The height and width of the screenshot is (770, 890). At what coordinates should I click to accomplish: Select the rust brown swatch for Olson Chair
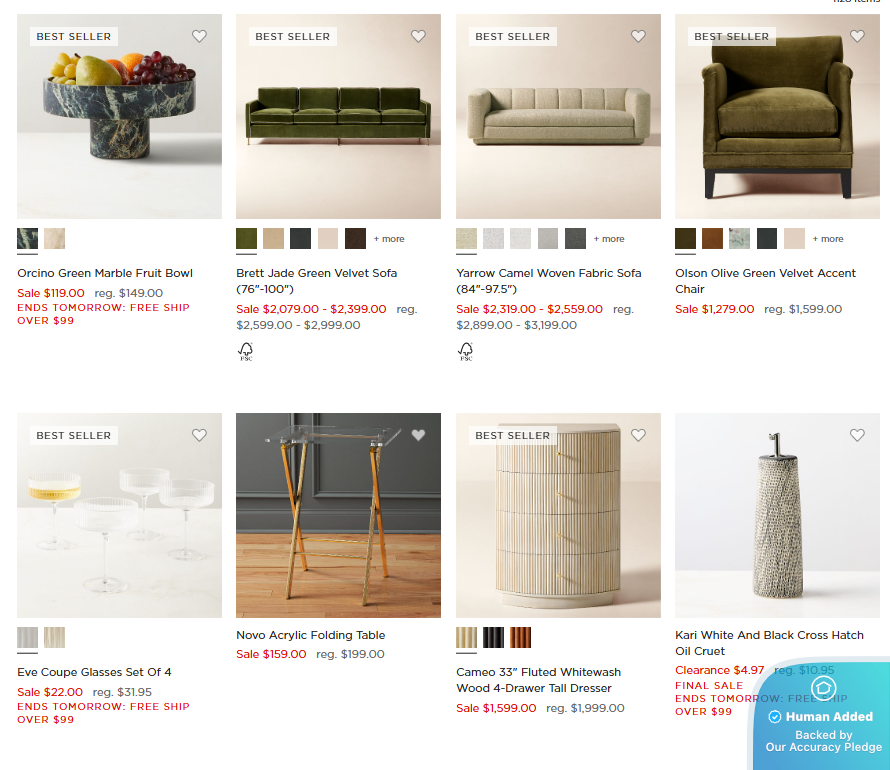[x=712, y=238]
